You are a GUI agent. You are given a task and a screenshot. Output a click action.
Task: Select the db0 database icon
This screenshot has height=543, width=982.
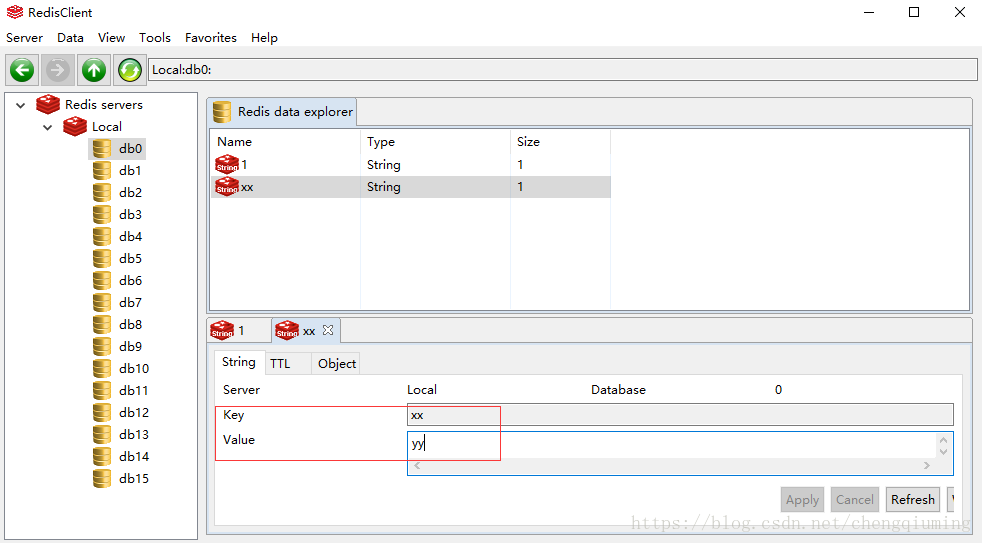pyautogui.click(x=101, y=148)
